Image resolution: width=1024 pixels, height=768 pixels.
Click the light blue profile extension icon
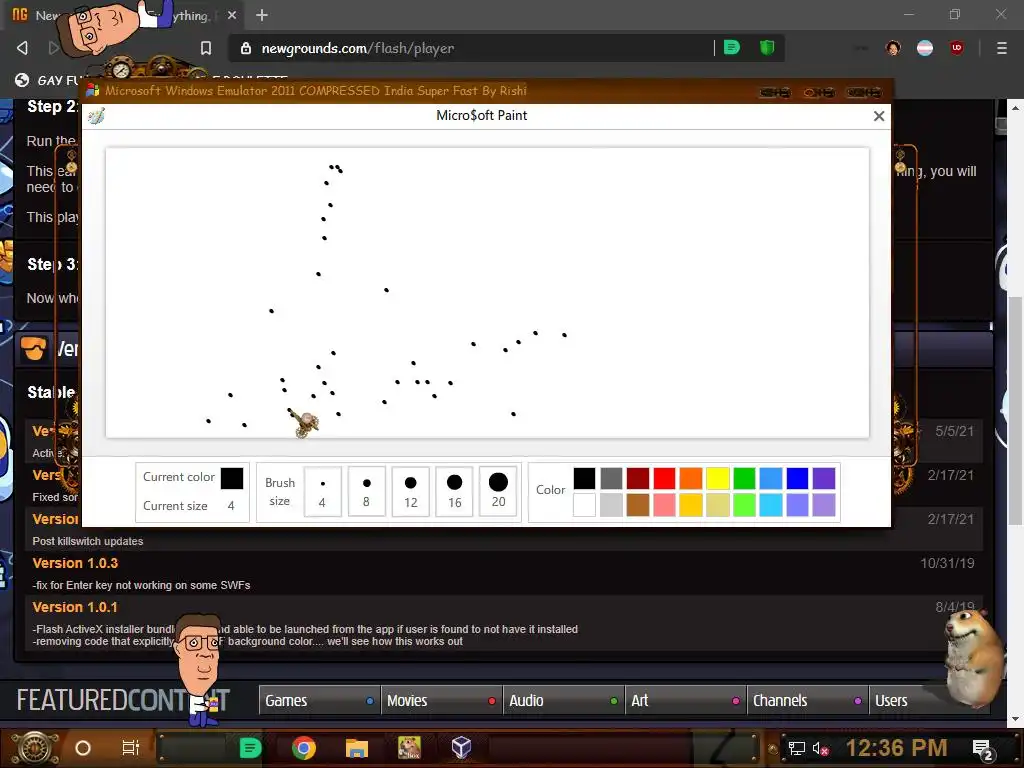tap(925, 48)
